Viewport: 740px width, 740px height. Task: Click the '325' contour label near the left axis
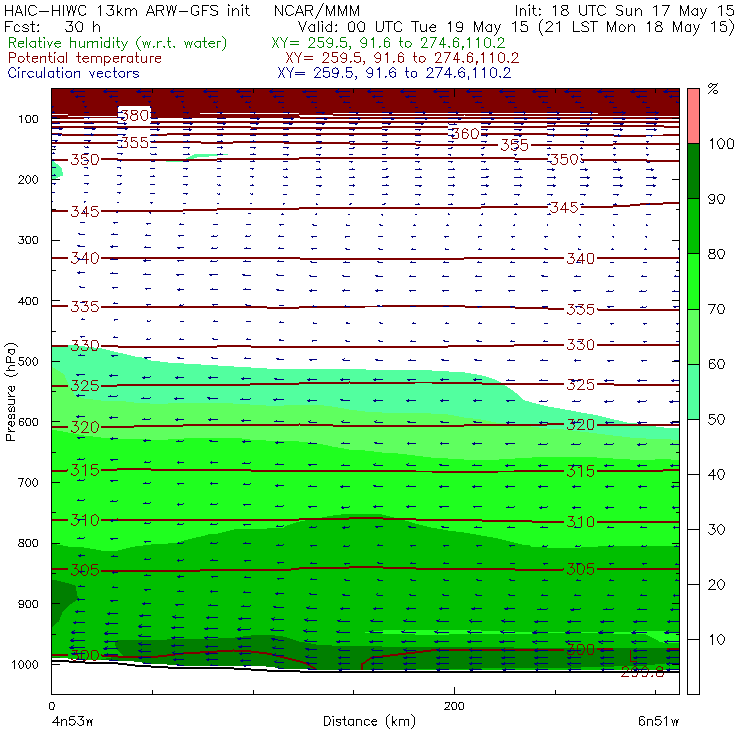85,386
